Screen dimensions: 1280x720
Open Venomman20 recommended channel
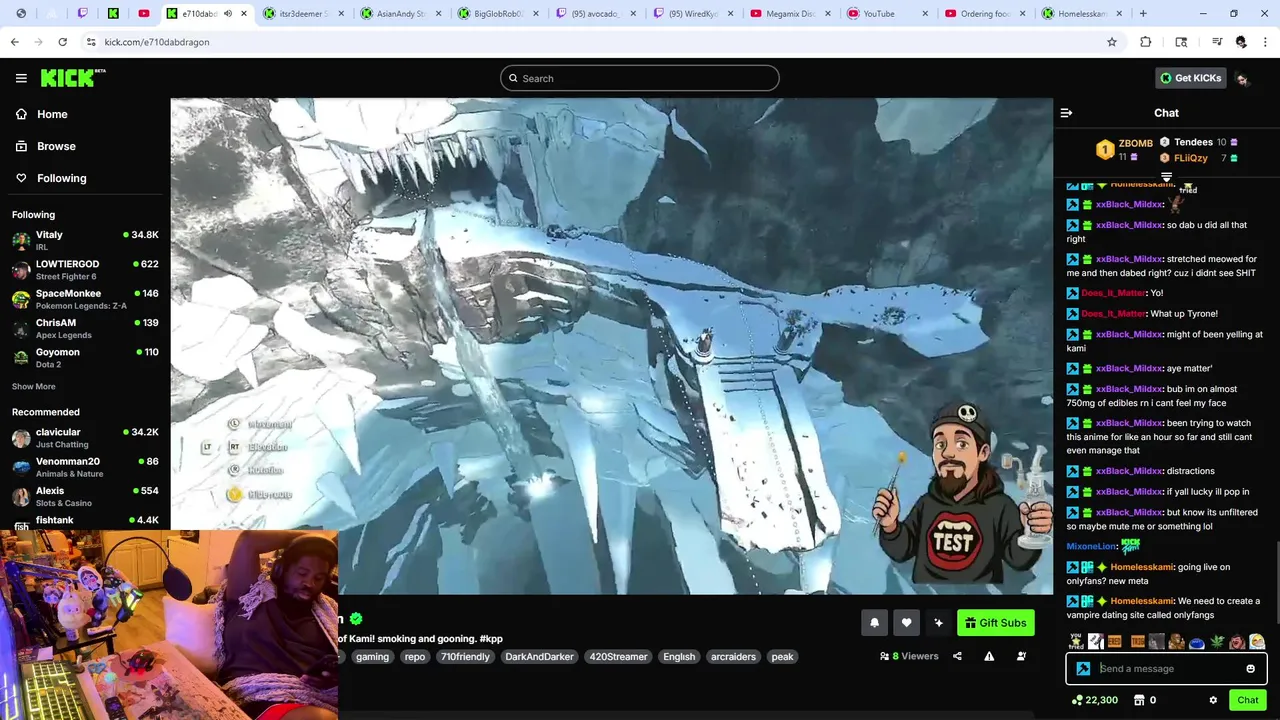tap(85, 467)
